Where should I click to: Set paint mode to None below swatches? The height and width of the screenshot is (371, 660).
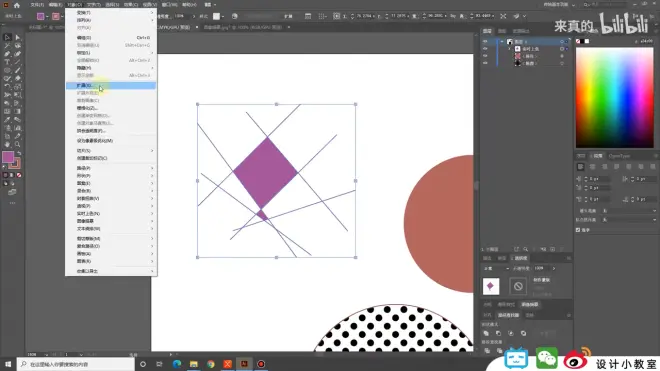pyautogui.click(x=19, y=175)
